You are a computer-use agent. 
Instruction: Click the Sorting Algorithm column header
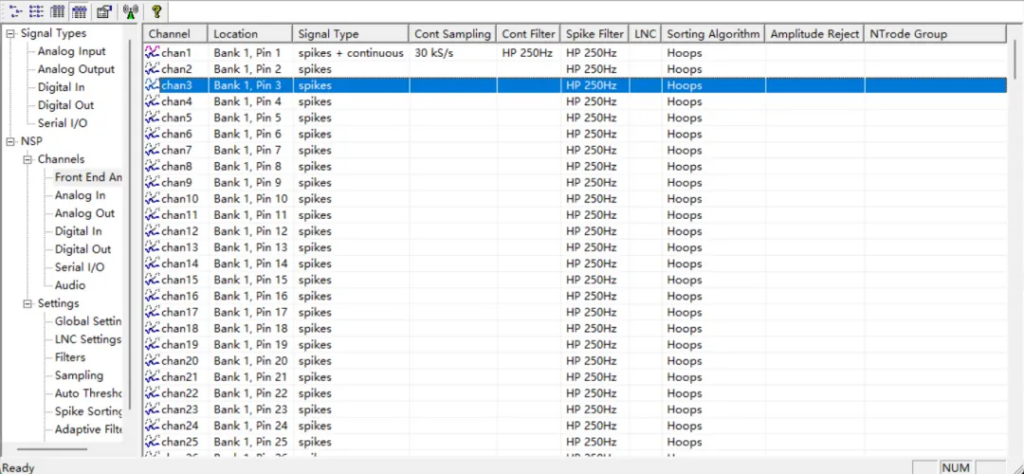[x=713, y=34]
